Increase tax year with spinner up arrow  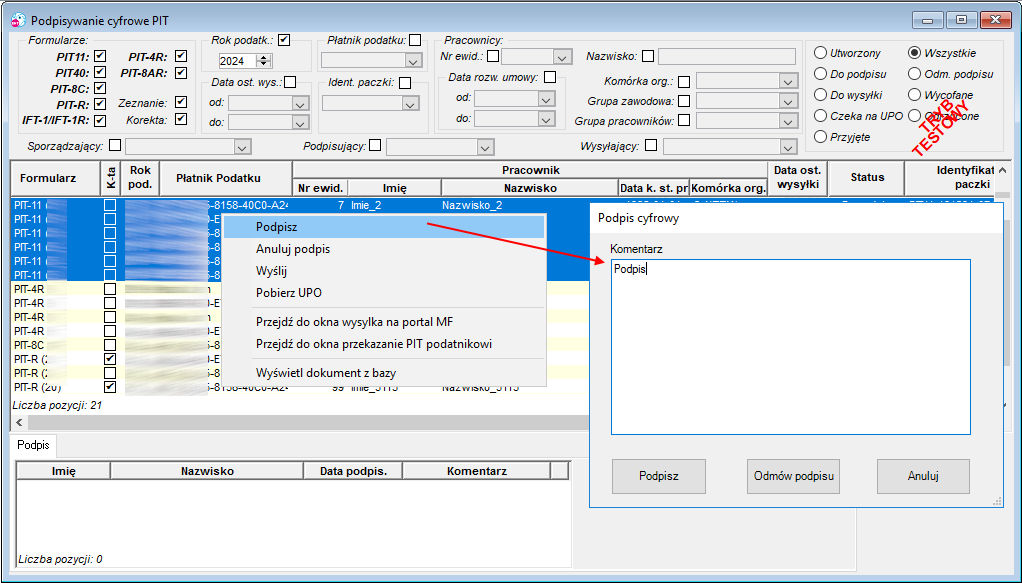point(264,57)
